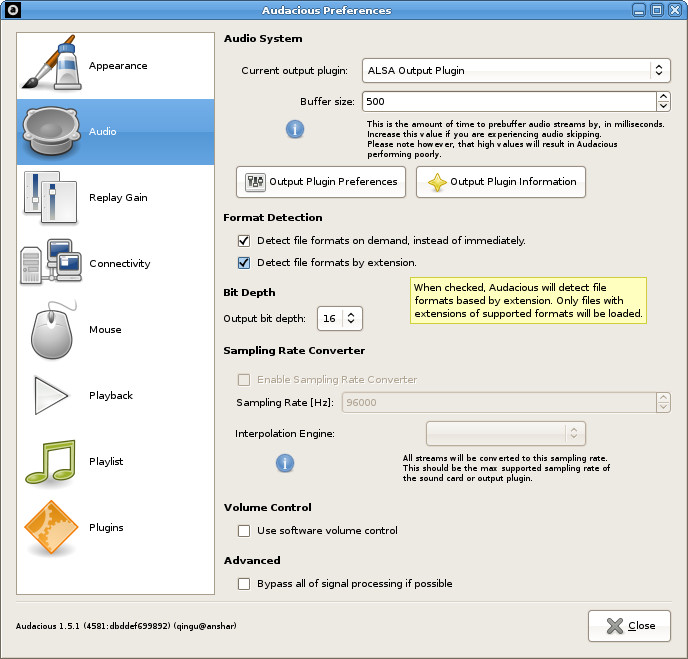
Task: Switch to Connectivity settings label
Action: (x=120, y=263)
